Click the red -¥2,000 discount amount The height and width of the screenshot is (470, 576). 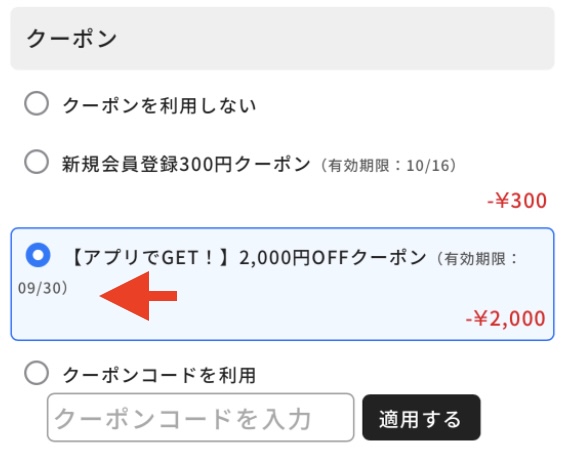pyautogui.click(x=505, y=319)
